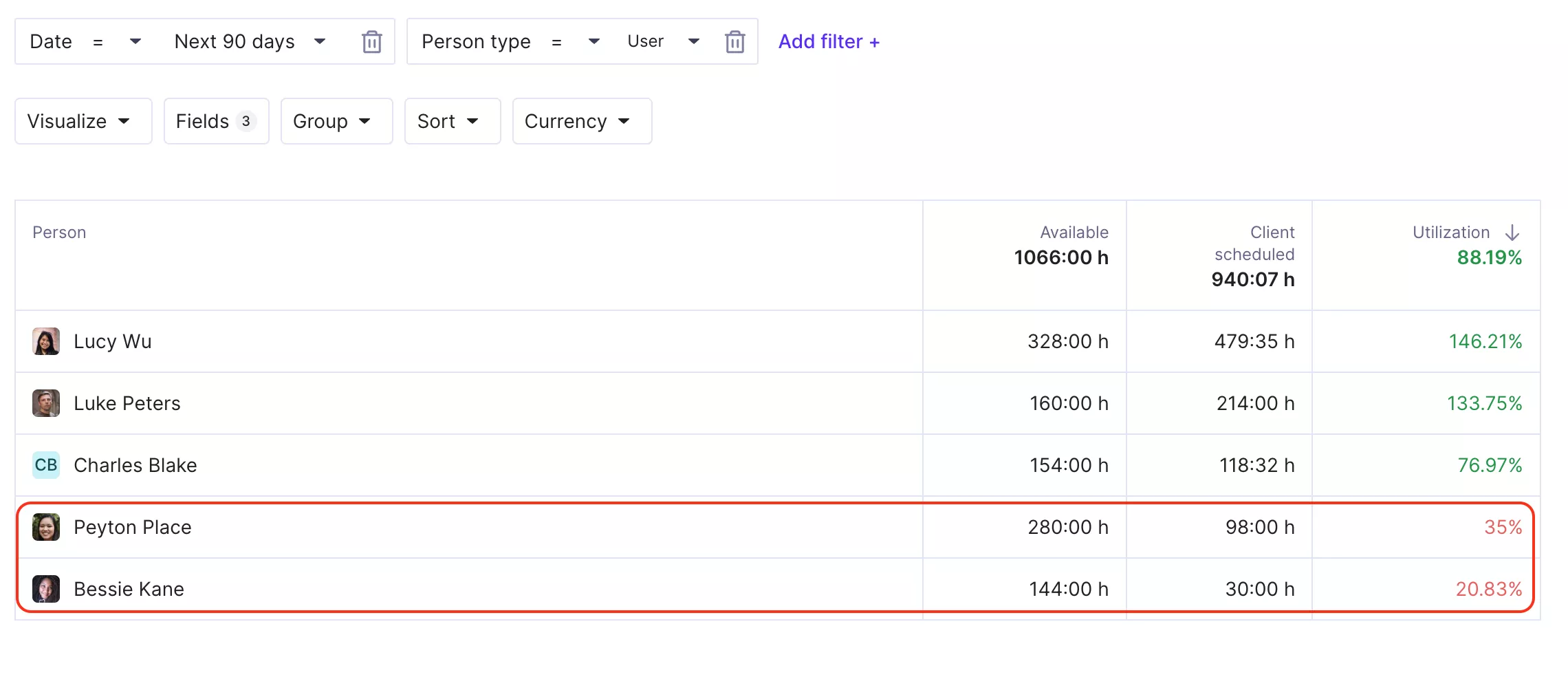This screenshot has height=677, width=1568.
Task: Click the Available column header
Action: click(1074, 233)
